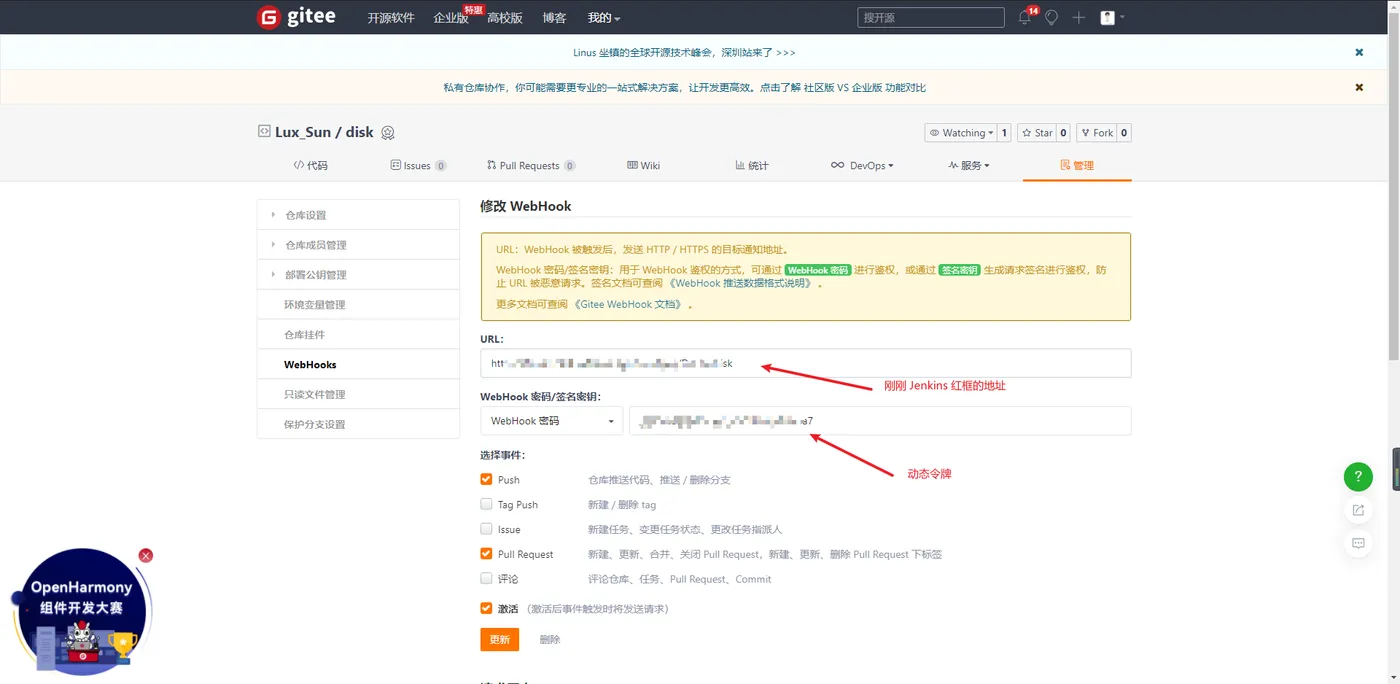Click the external link floating icon
Screen dimensions: 1400x684
pyautogui.click(x=1358, y=510)
